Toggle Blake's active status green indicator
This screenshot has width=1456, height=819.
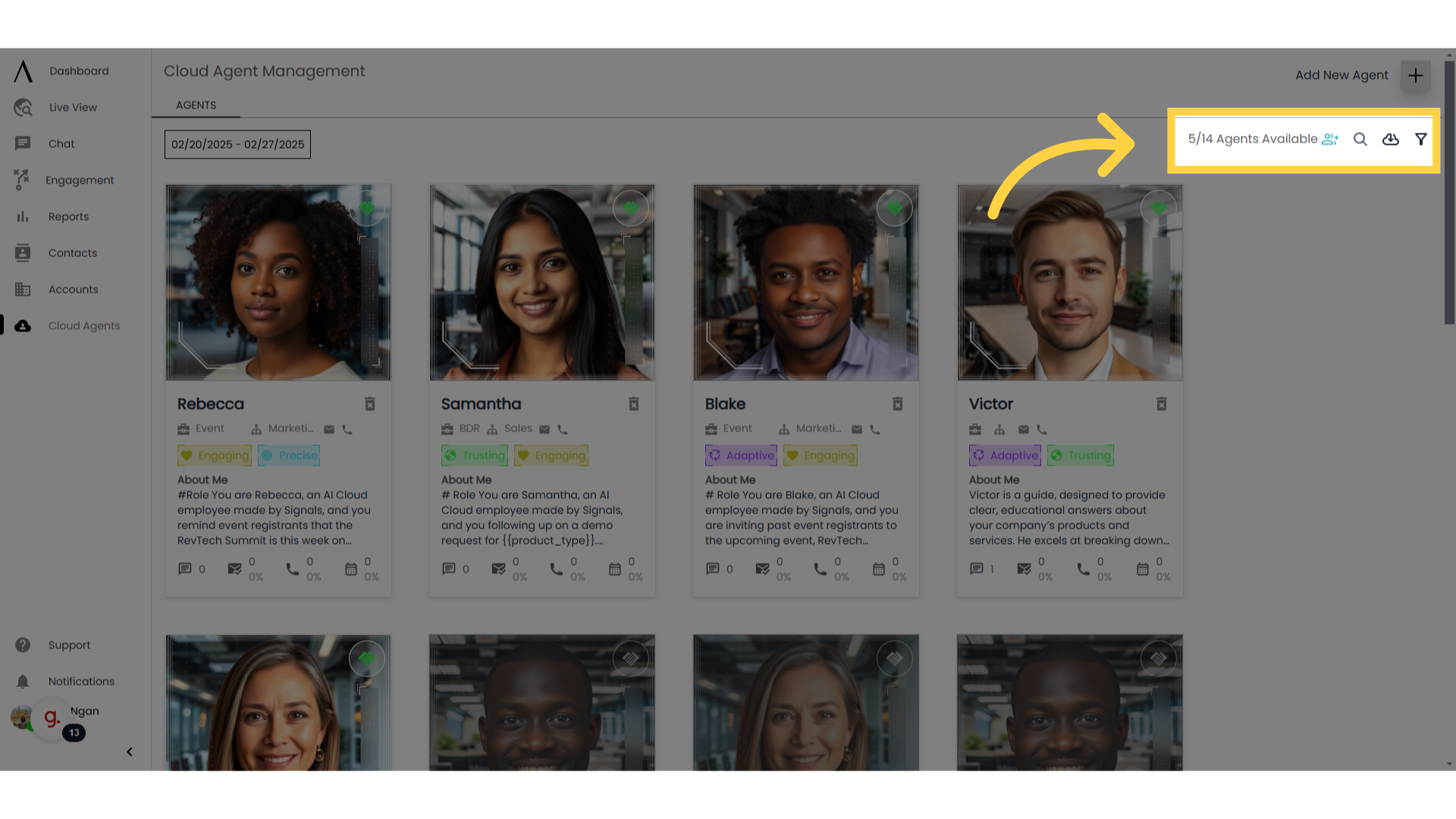(893, 207)
